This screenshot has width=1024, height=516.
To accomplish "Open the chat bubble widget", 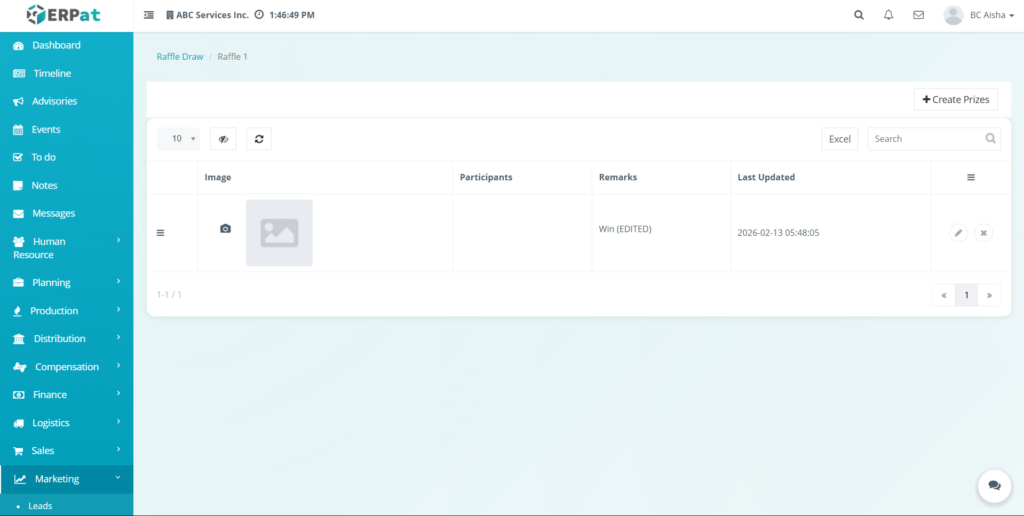I will (x=994, y=485).
